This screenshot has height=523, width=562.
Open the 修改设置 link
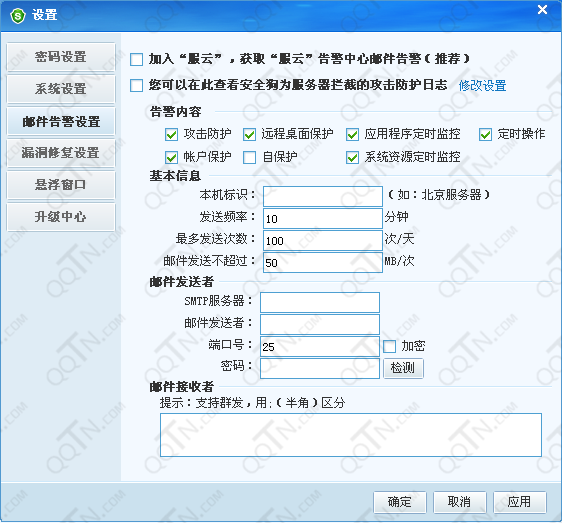click(x=482, y=86)
